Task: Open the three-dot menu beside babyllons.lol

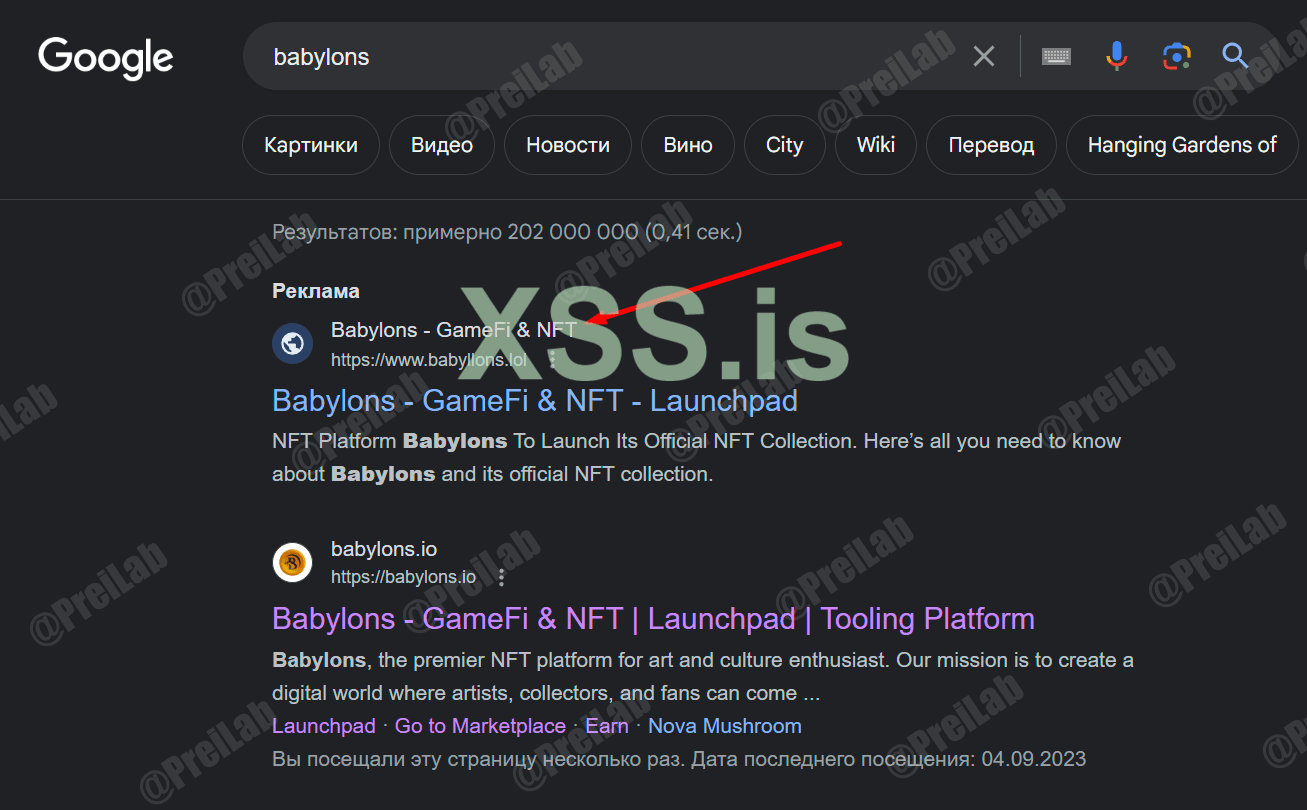Action: click(x=552, y=360)
